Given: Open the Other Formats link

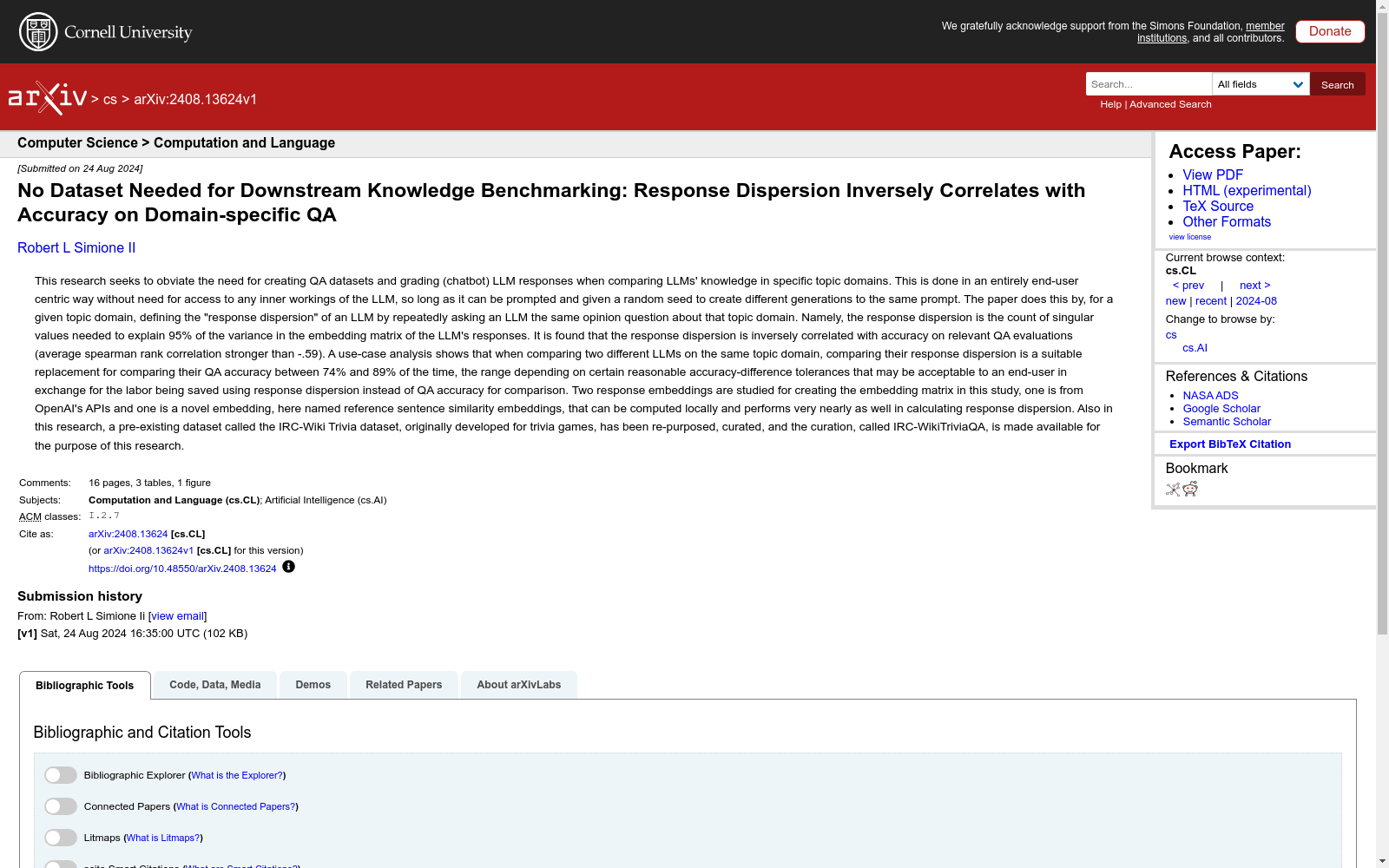Looking at the screenshot, I should 1227,222.
